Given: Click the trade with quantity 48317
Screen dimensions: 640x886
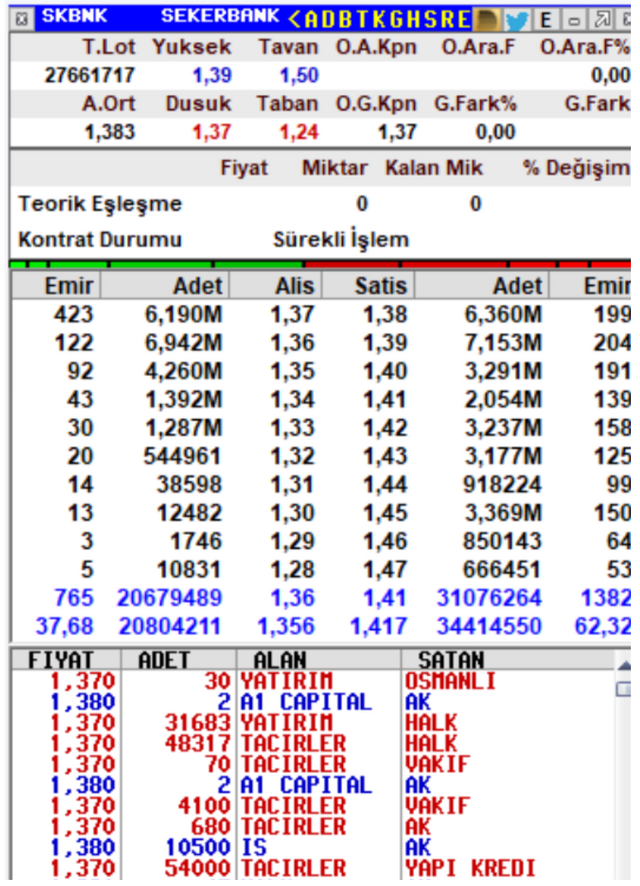Looking at the screenshot, I should [198, 744].
